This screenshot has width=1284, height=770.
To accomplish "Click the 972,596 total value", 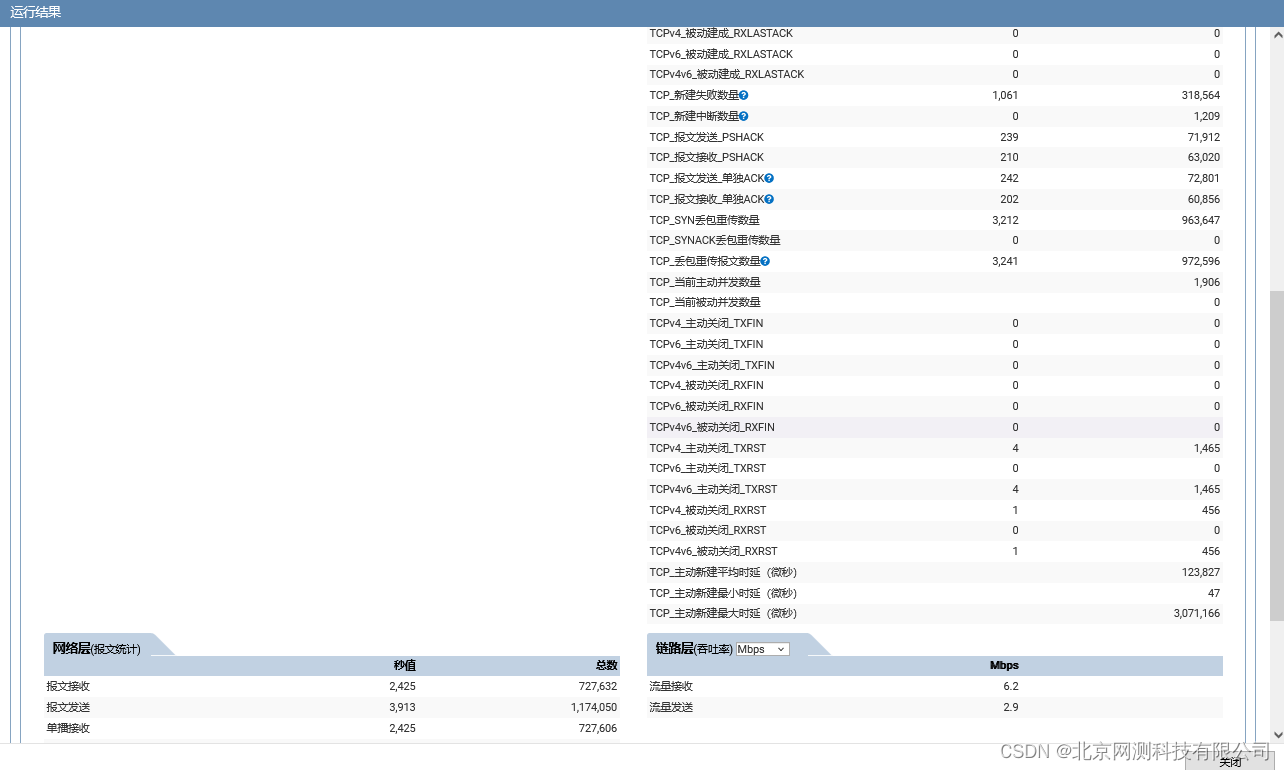I will point(1200,261).
